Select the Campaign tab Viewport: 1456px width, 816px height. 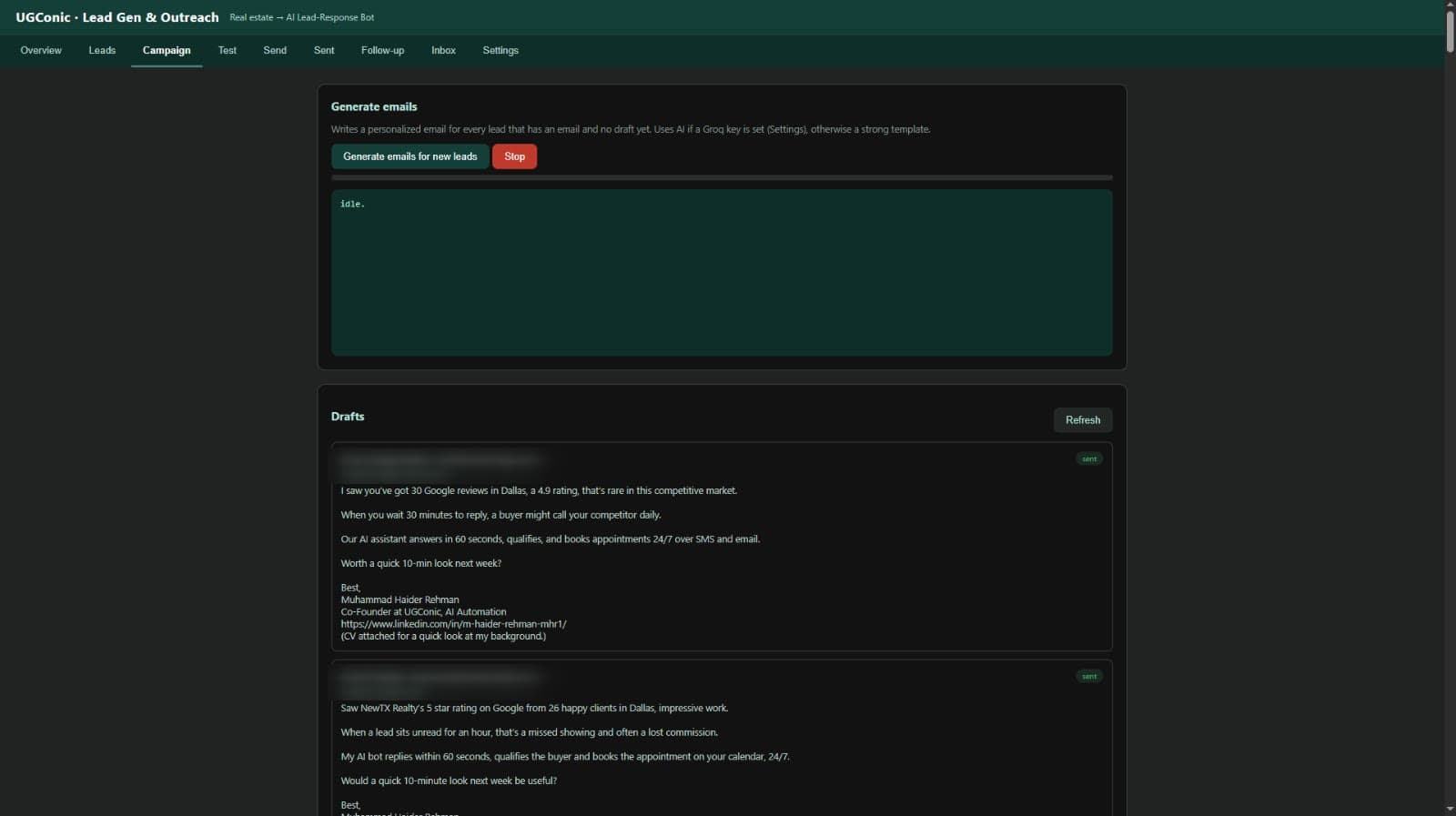click(x=167, y=50)
